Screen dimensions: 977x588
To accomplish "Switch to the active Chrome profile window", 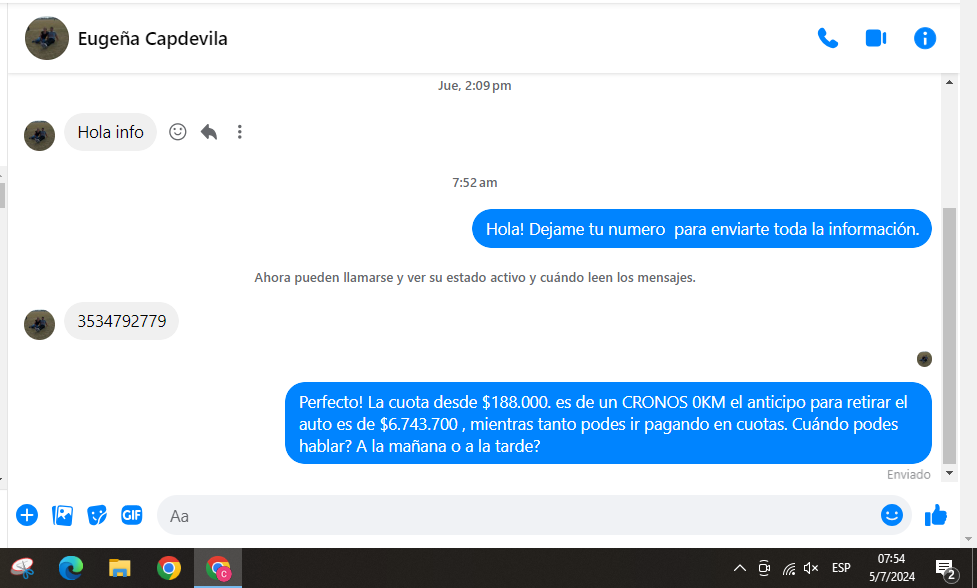I will pyautogui.click(x=217, y=568).
